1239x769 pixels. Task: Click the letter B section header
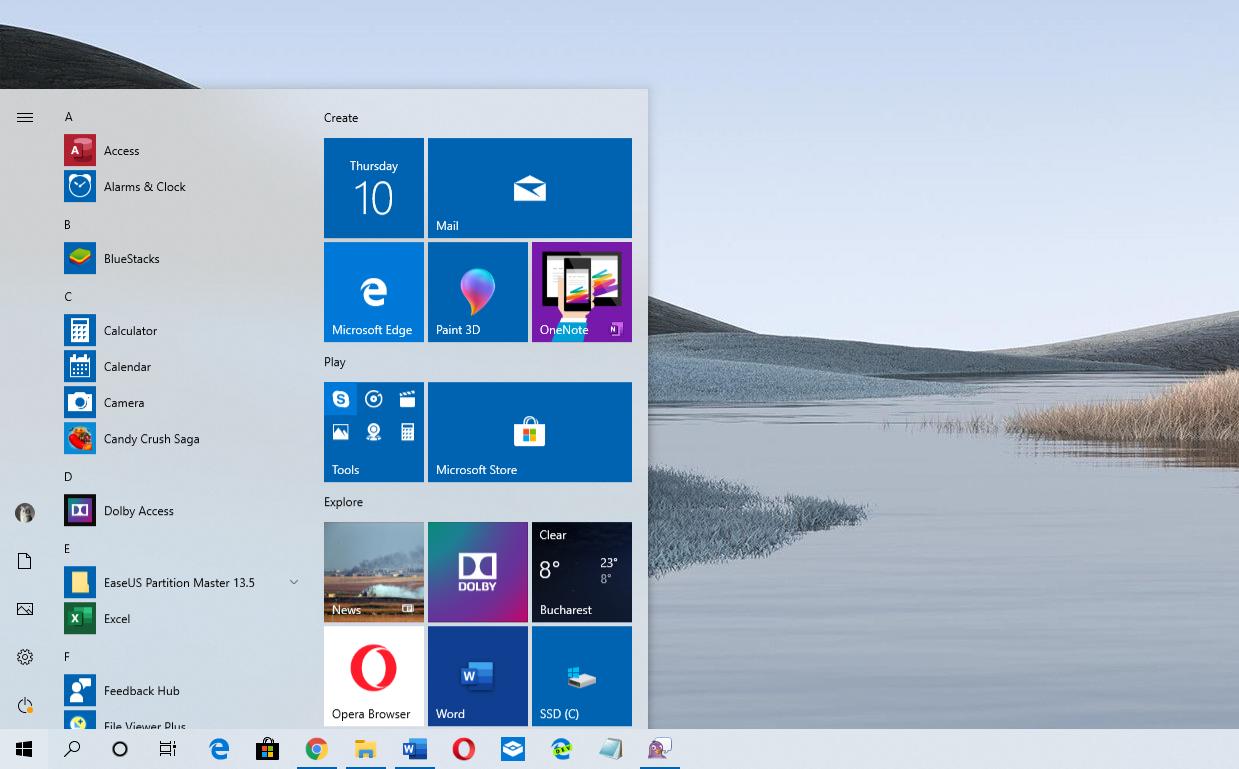coord(68,225)
